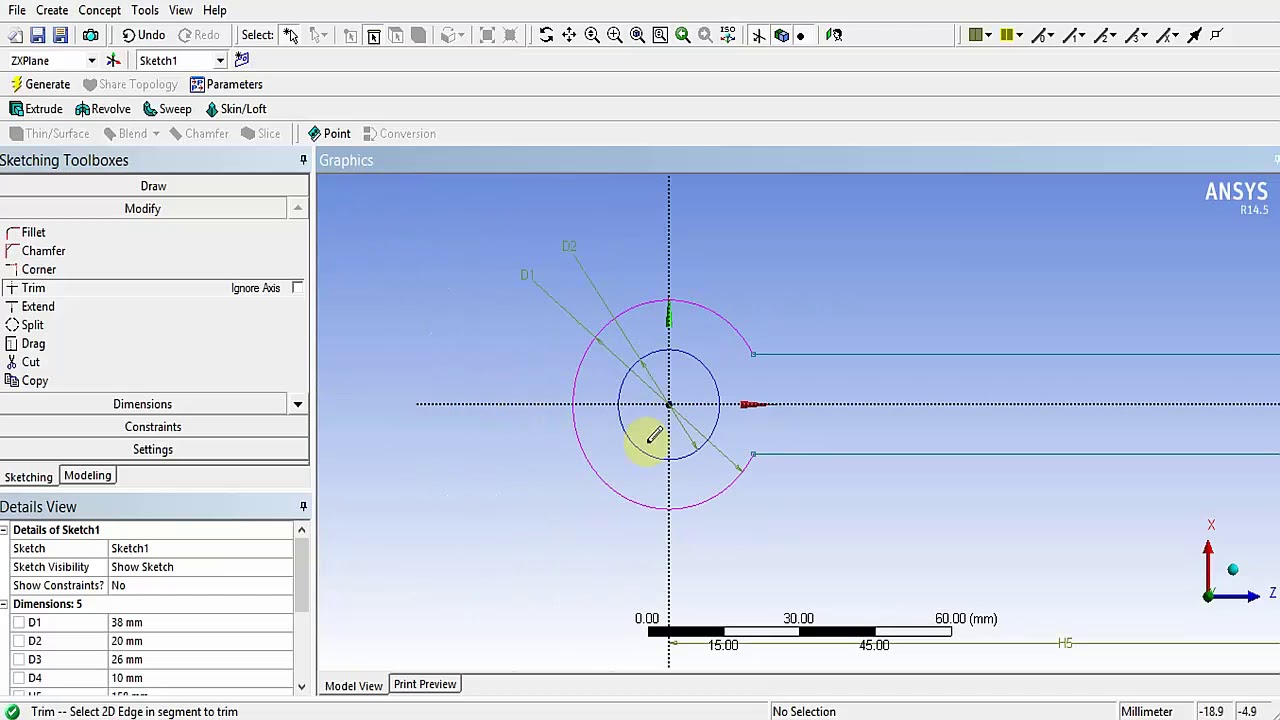Click the Save Project icon
1280x720 pixels.
tap(37, 35)
